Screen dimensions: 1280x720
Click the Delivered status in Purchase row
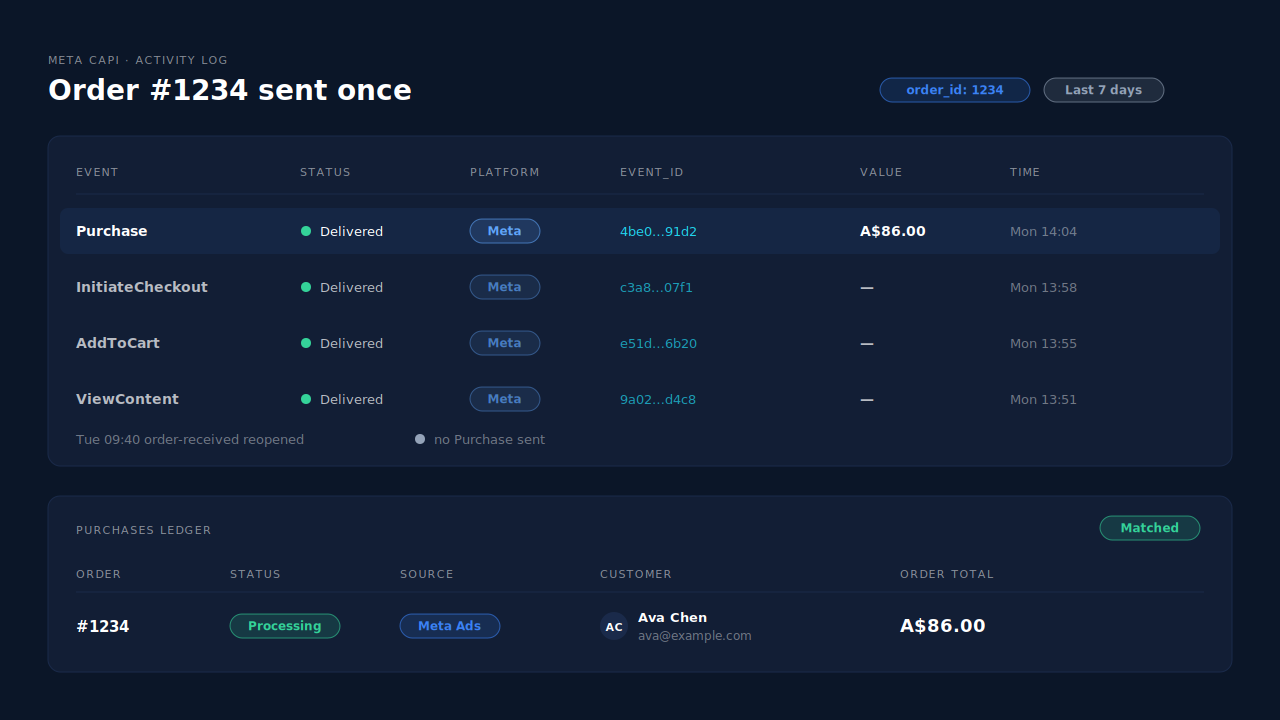click(351, 231)
